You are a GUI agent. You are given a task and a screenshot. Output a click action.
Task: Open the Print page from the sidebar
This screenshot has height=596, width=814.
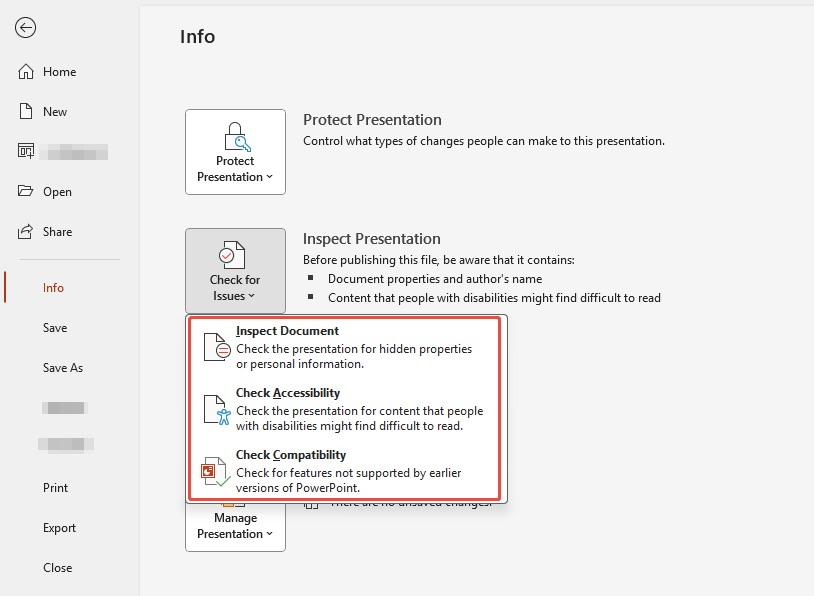tap(53, 487)
